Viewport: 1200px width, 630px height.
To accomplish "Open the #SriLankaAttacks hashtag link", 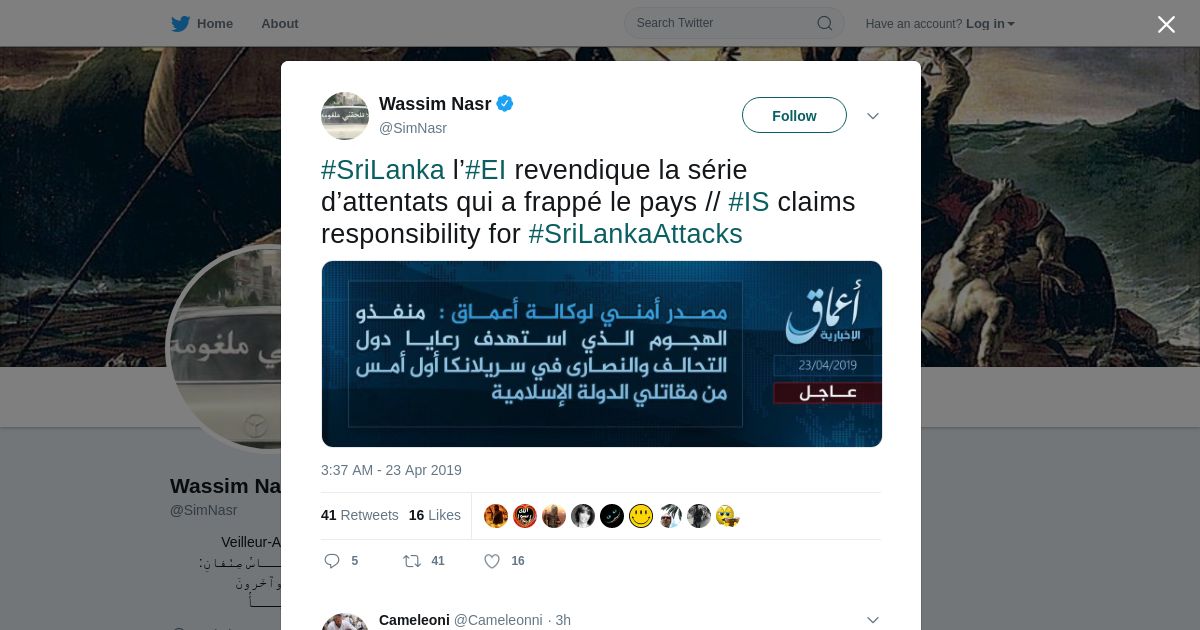I will click(635, 234).
